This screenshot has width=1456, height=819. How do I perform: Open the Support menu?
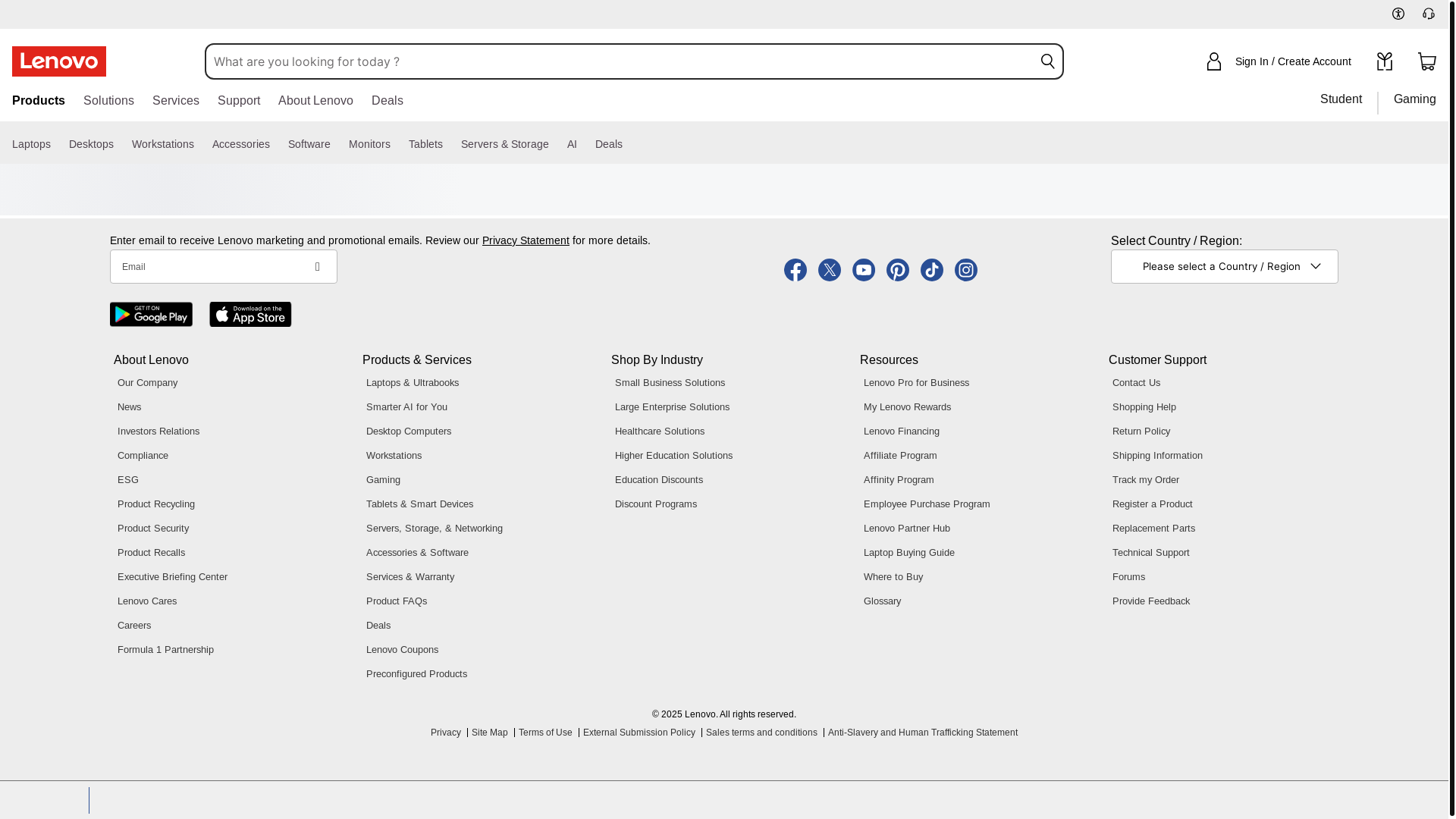point(239,101)
